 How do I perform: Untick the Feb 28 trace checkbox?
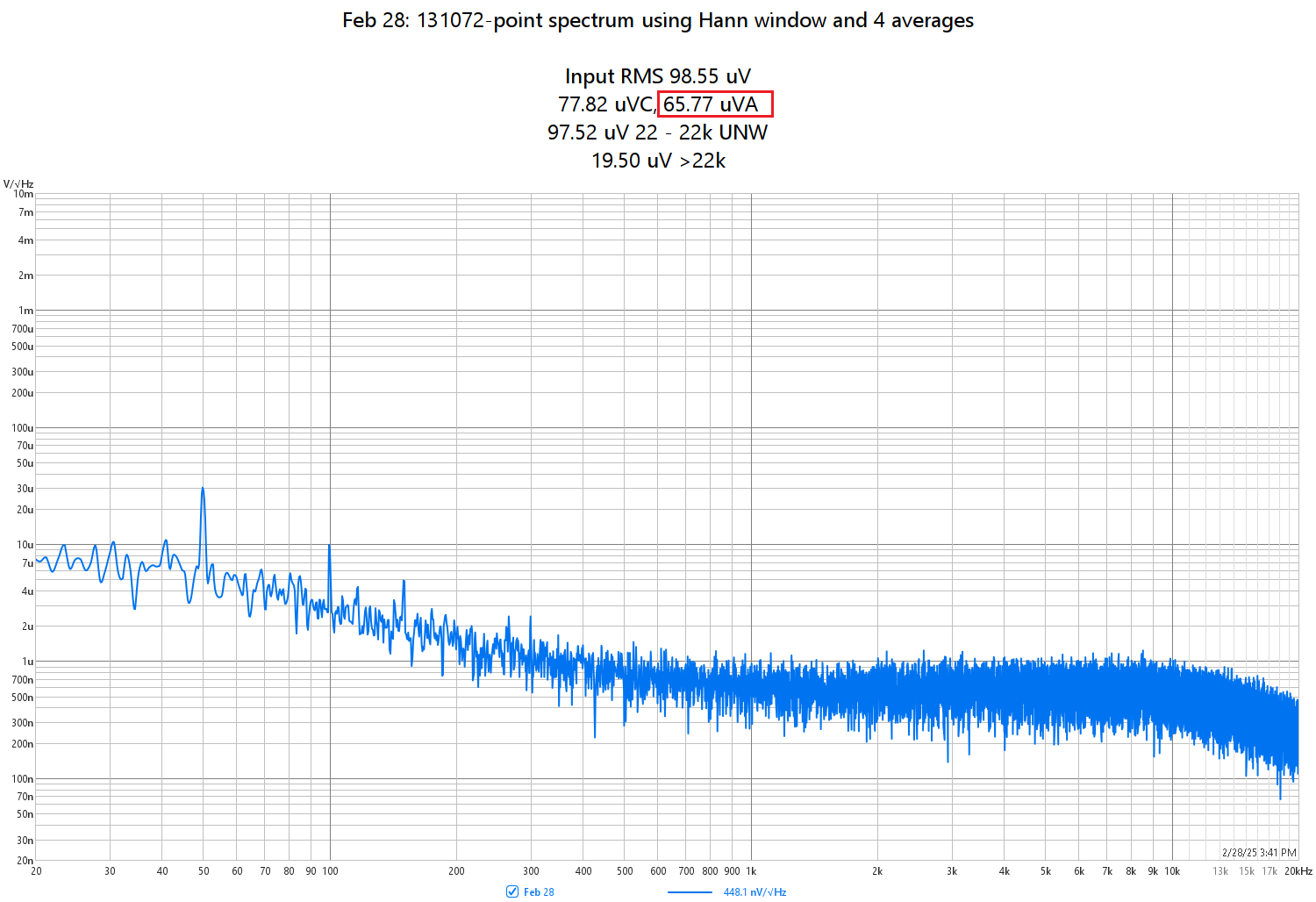pos(512,891)
